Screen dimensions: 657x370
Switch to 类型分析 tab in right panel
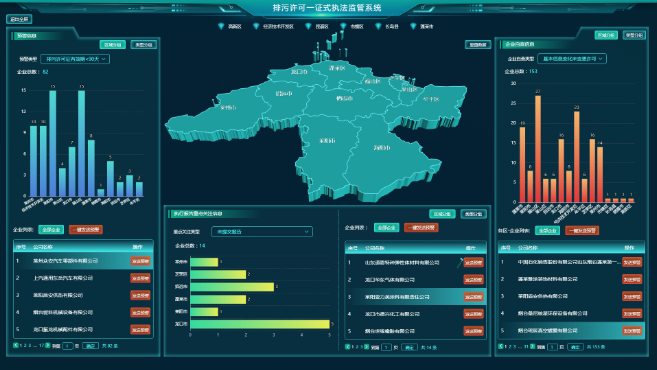click(634, 35)
